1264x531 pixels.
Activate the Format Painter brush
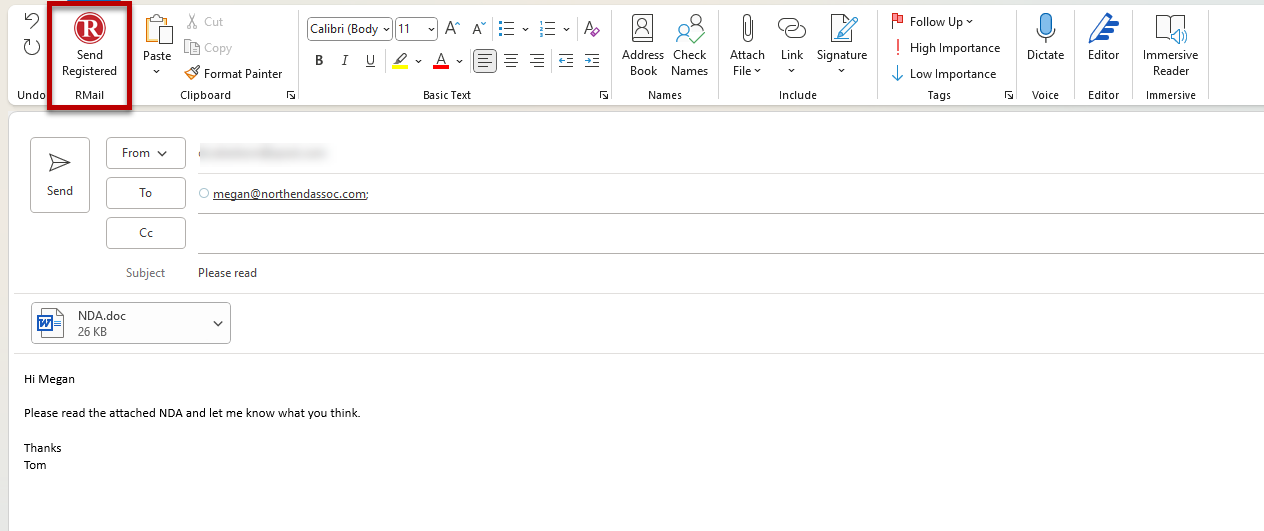234,73
